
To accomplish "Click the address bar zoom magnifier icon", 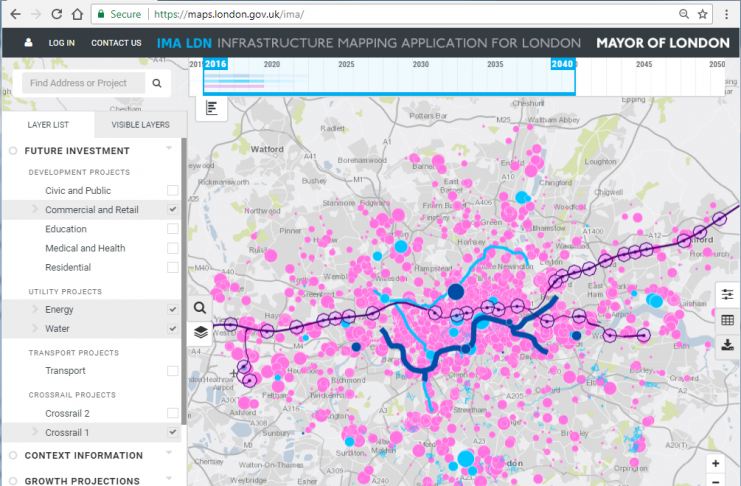I will coord(684,14).
